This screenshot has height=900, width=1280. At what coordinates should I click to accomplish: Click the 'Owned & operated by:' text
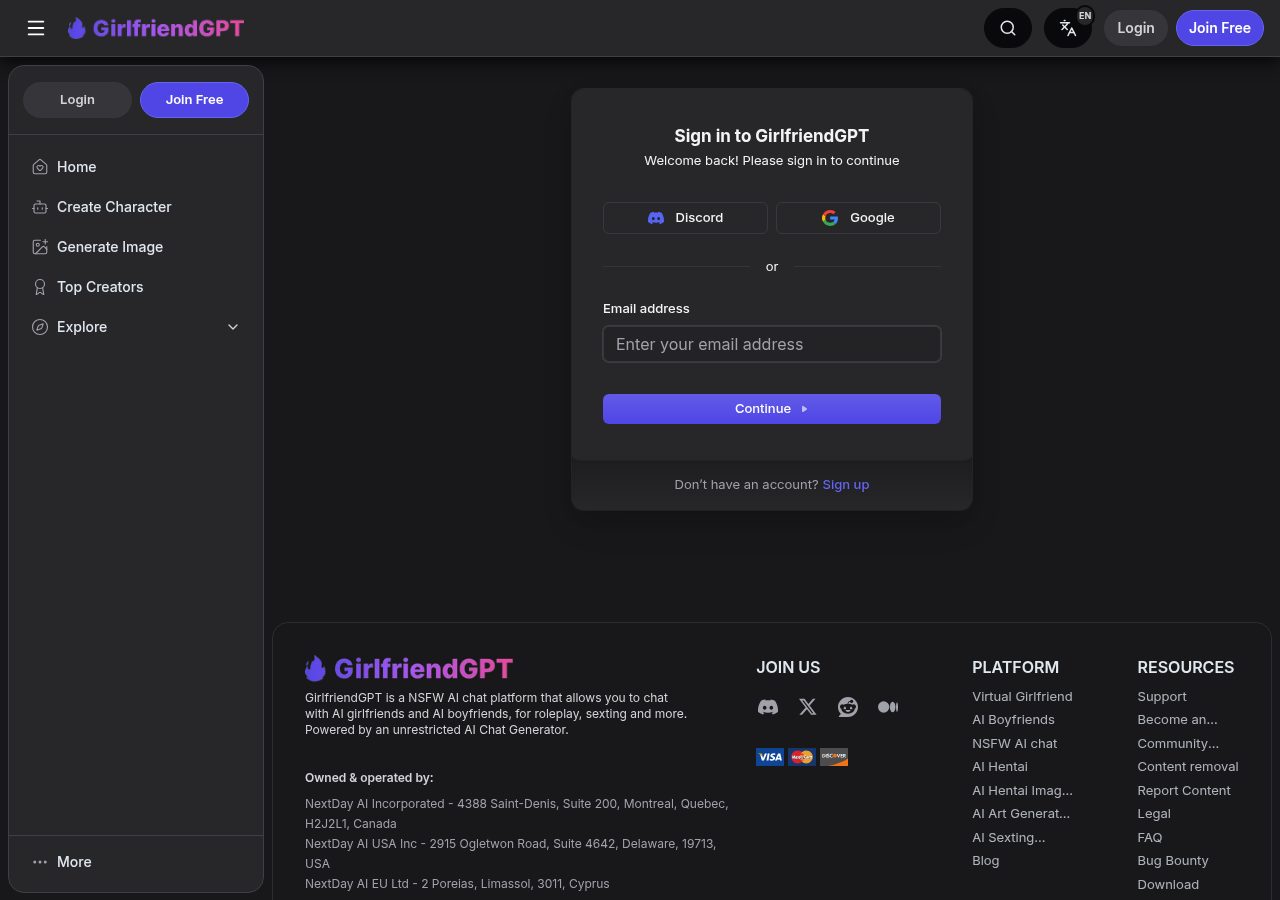point(369,778)
